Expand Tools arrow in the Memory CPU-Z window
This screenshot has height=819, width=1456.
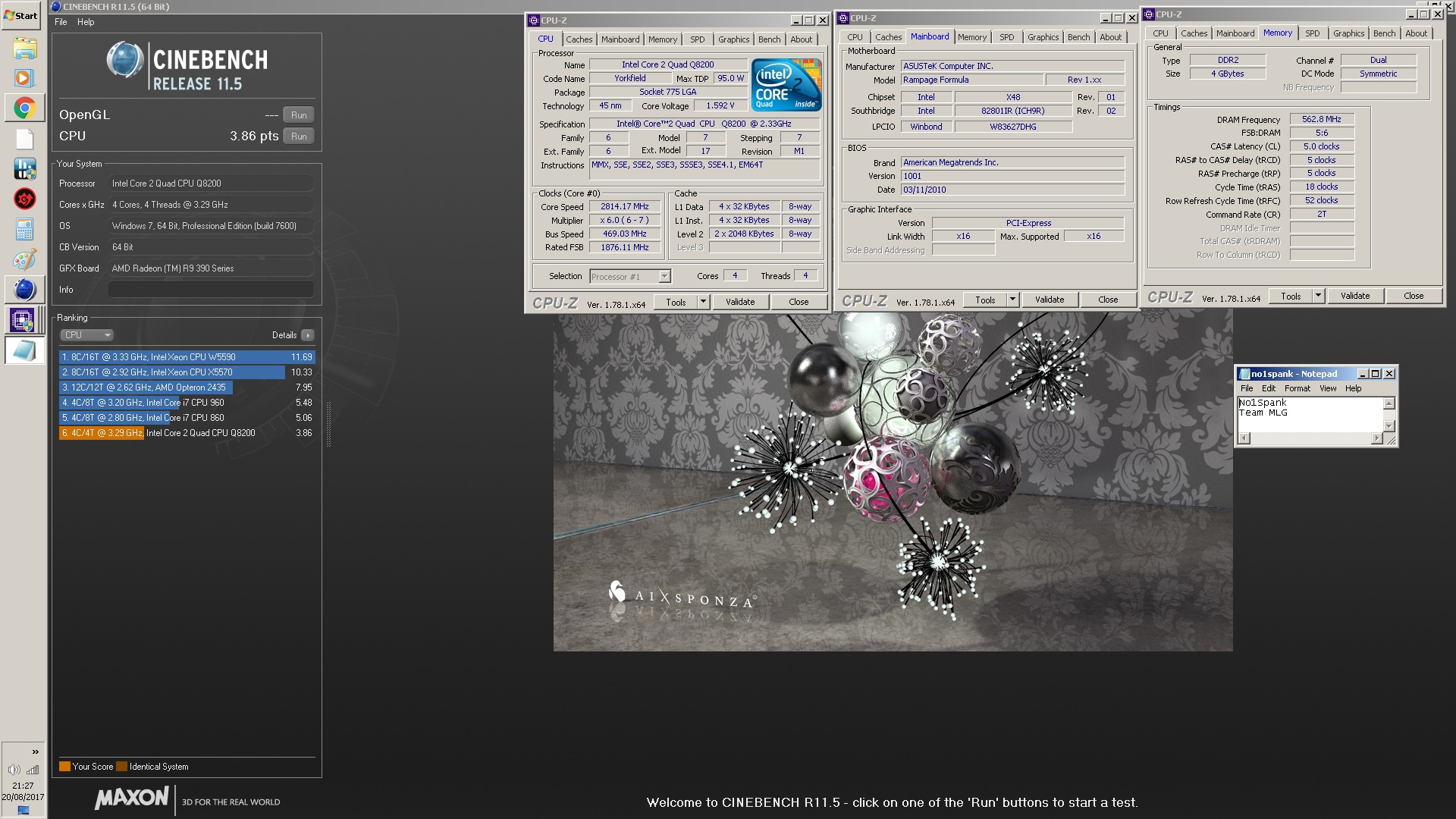pyautogui.click(x=1318, y=296)
